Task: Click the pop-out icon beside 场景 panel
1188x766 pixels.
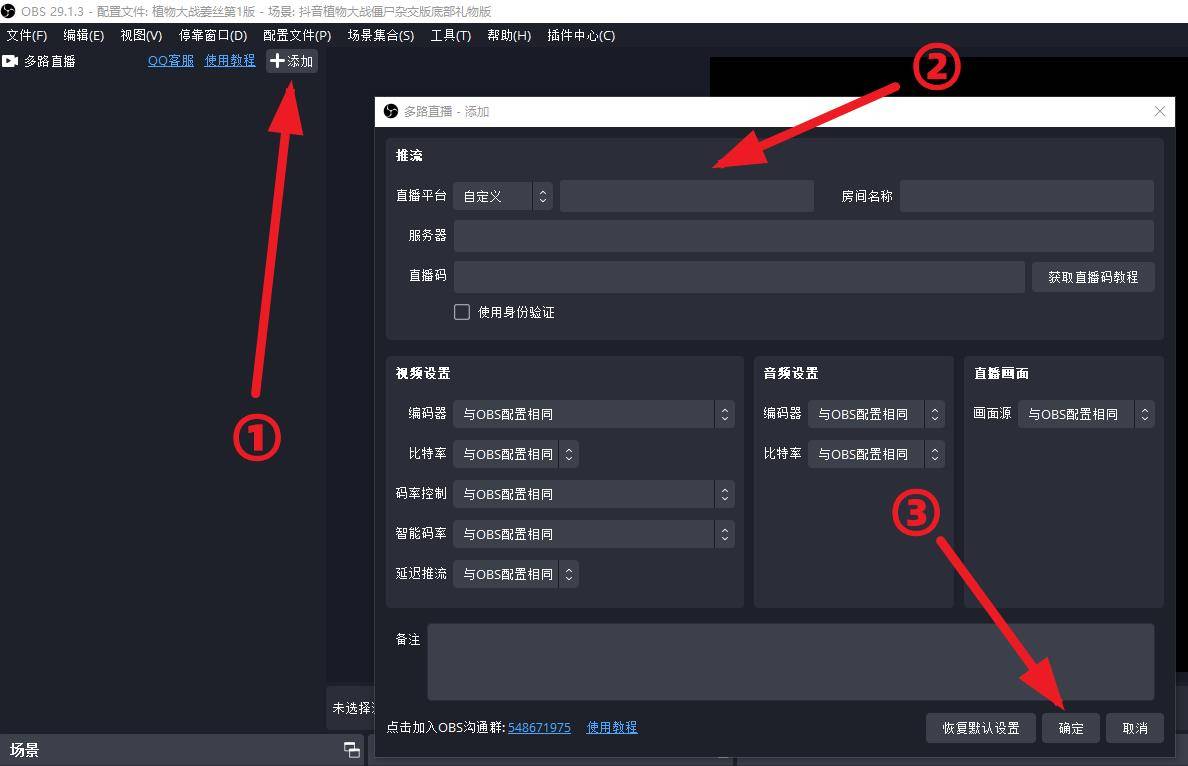Action: click(x=351, y=750)
